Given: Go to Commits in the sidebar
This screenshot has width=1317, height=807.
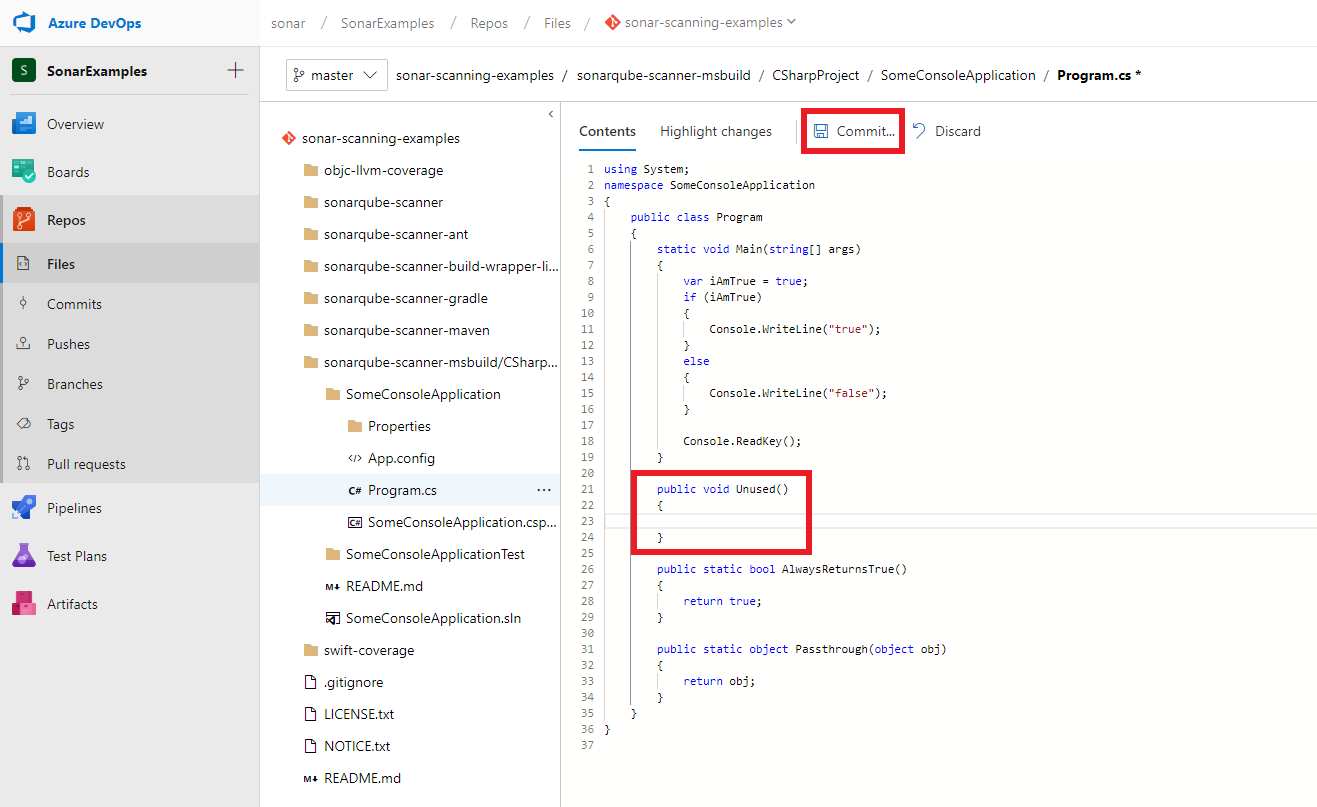Looking at the screenshot, I should (x=74, y=304).
